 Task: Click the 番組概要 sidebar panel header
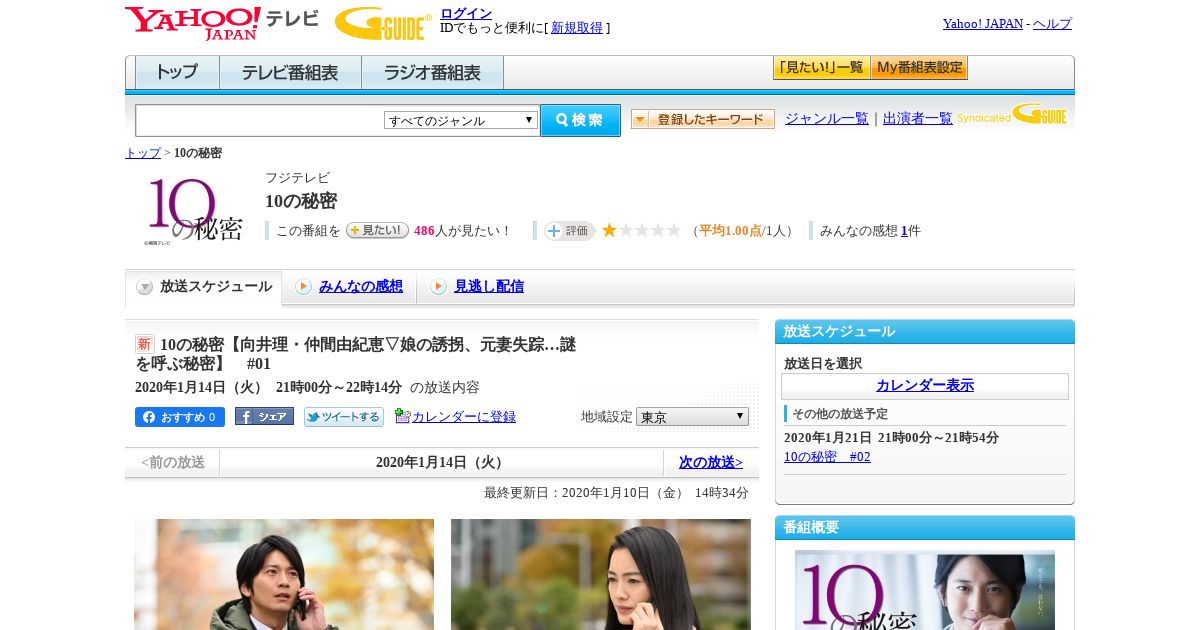coord(925,528)
